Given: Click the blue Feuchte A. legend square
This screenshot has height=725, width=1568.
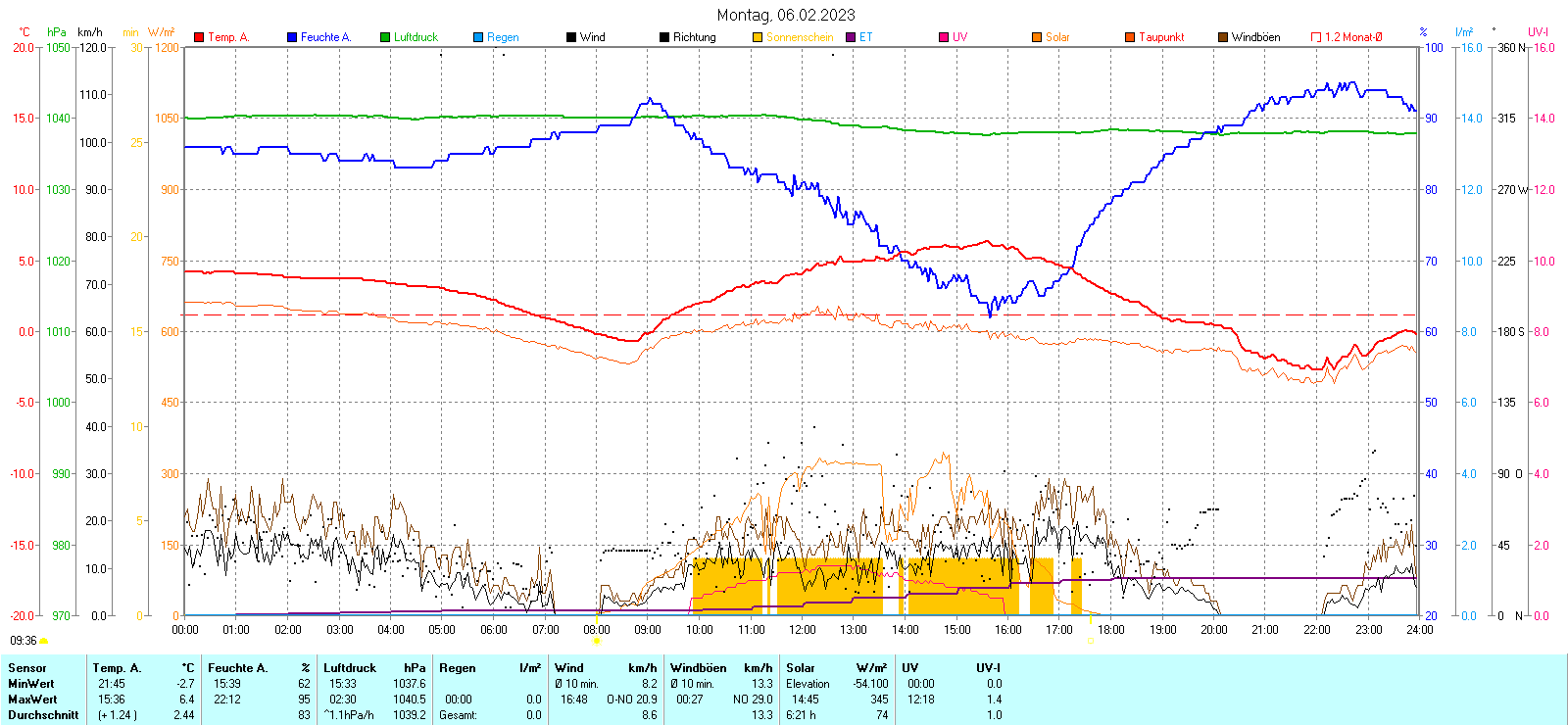Looking at the screenshot, I should tap(292, 37).
